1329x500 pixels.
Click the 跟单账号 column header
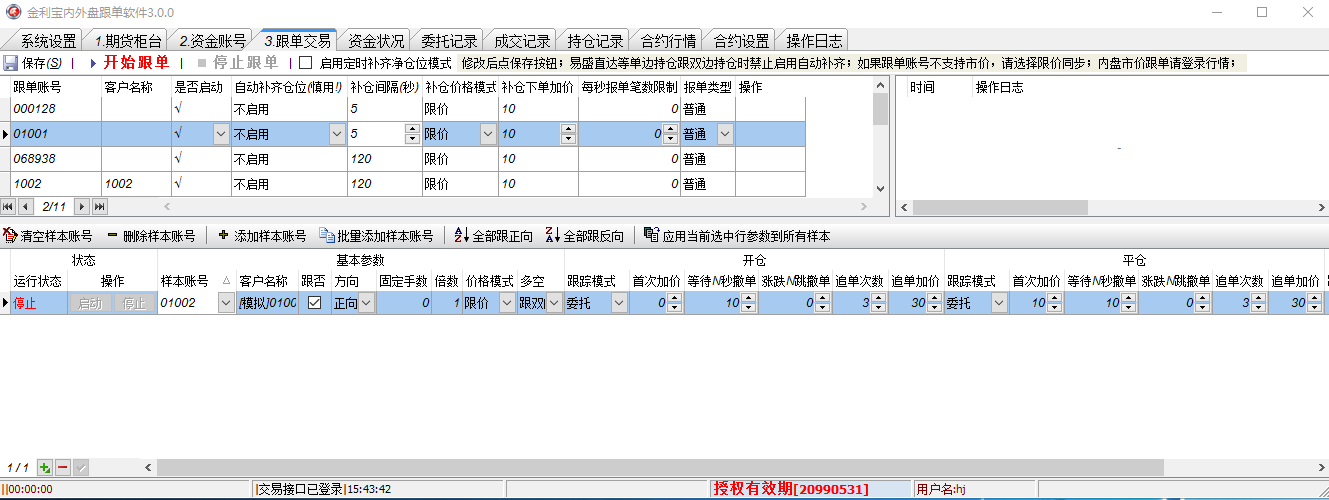(x=38, y=87)
